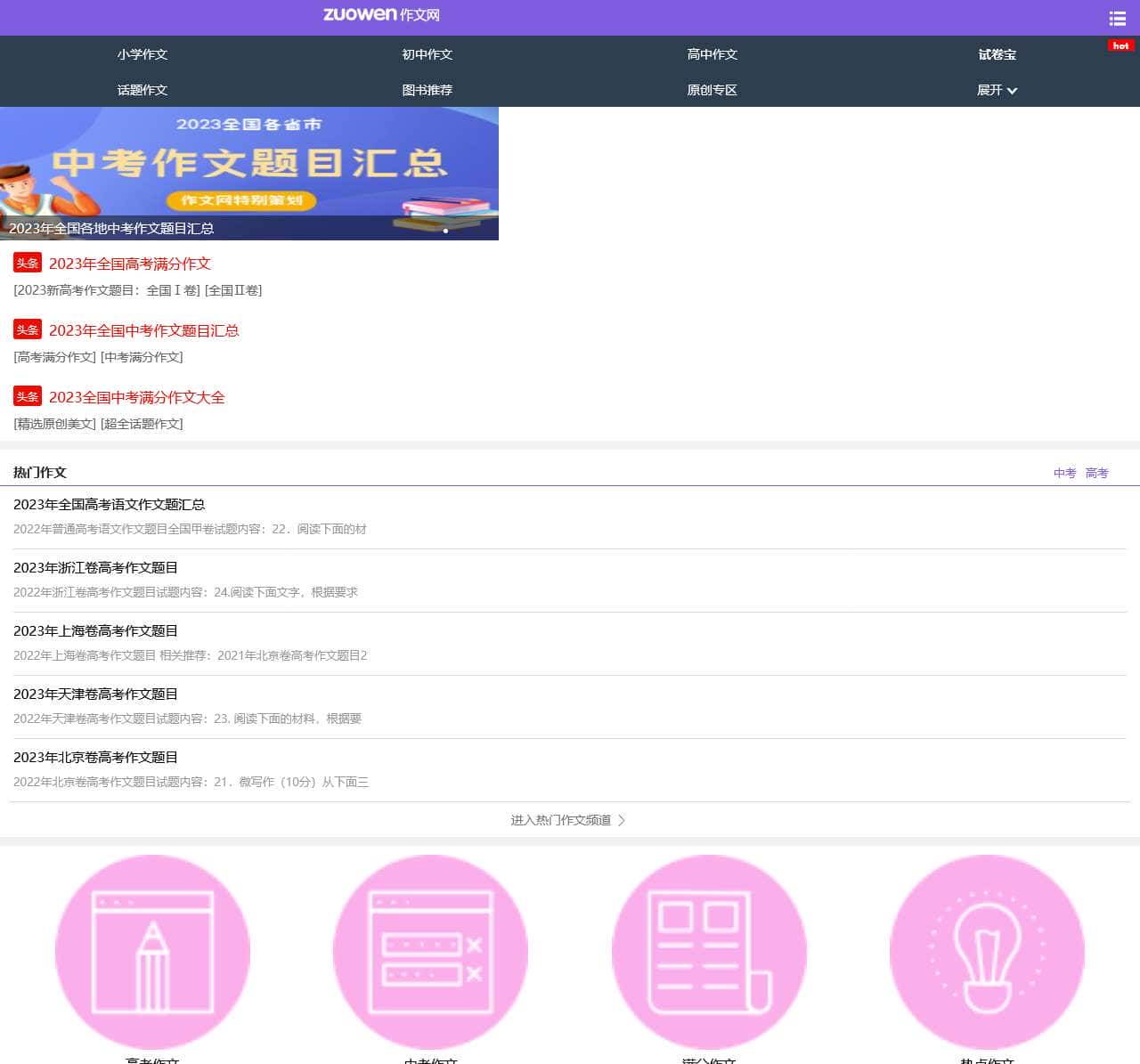Image resolution: width=1140 pixels, height=1064 pixels.
Task: Click the 进入热门作文频道 button
Action: pyautogui.click(x=567, y=820)
